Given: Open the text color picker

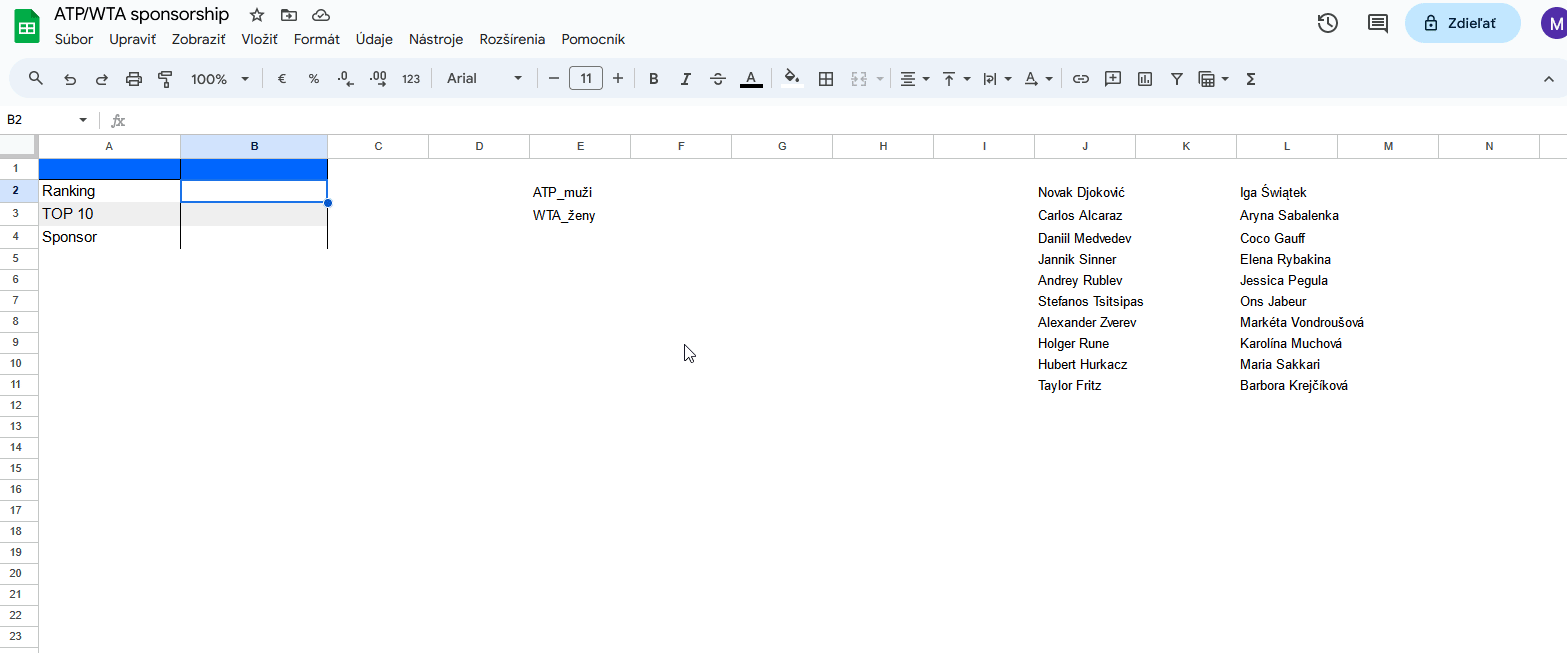Looking at the screenshot, I should (751, 79).
